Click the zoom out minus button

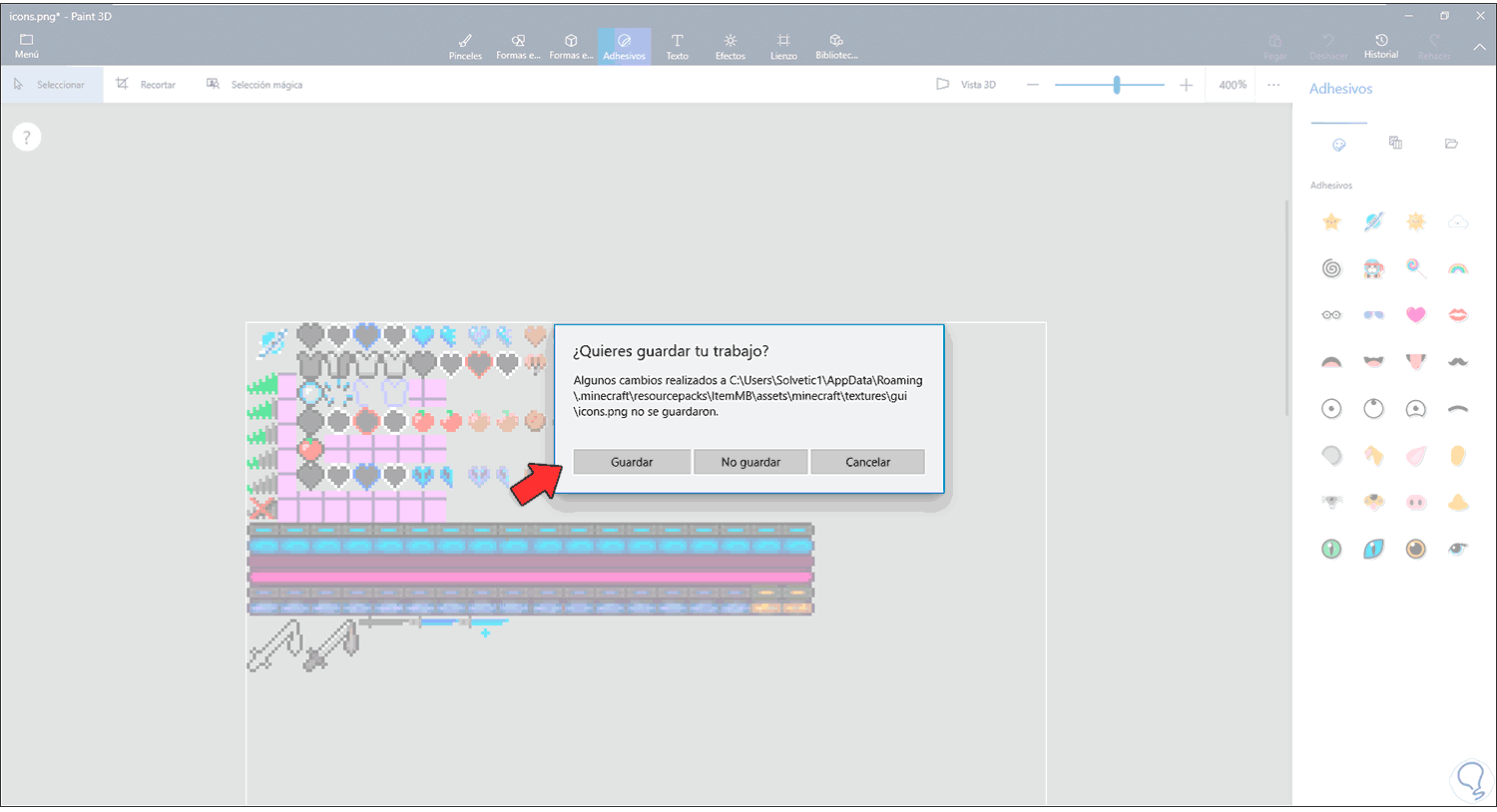click(x=1033, y=85)
